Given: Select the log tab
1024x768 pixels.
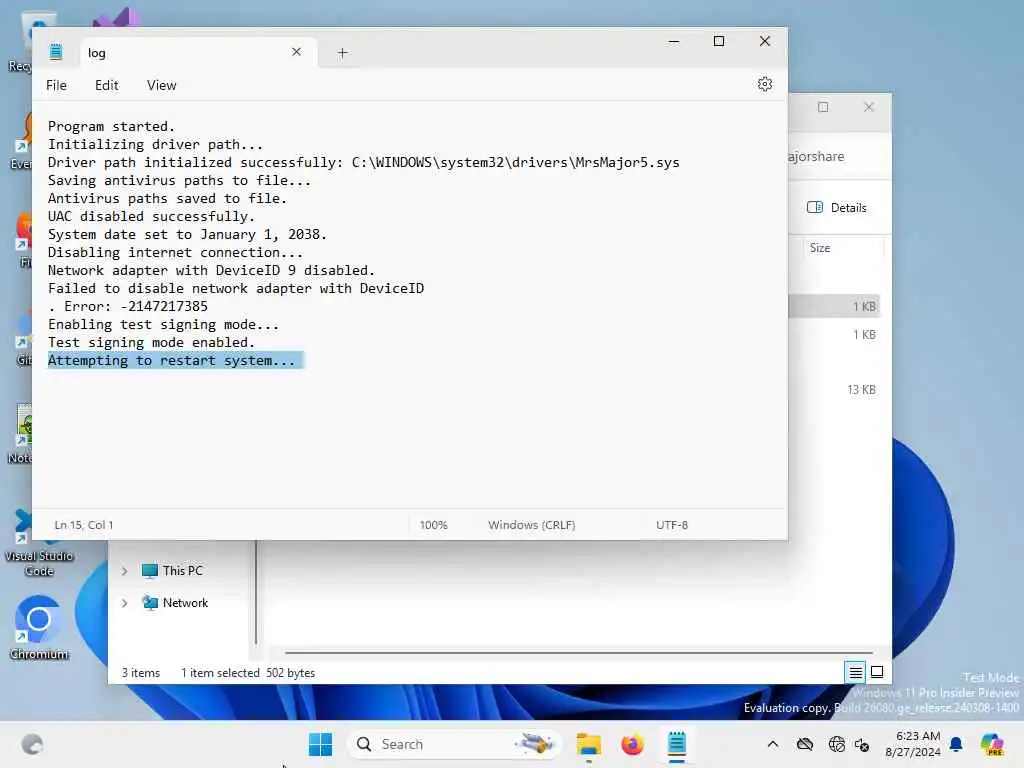Looking at the screenshot, I should (199, 53).
